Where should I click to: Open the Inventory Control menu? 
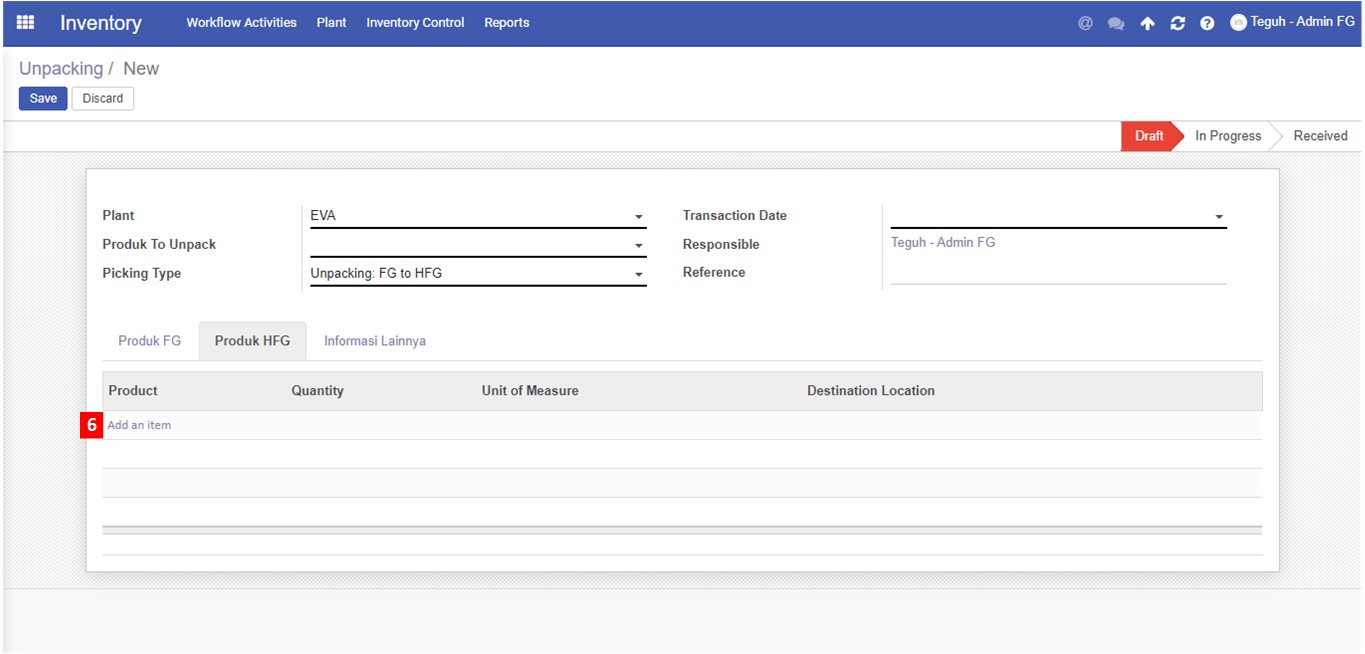[x=415, y=22]
